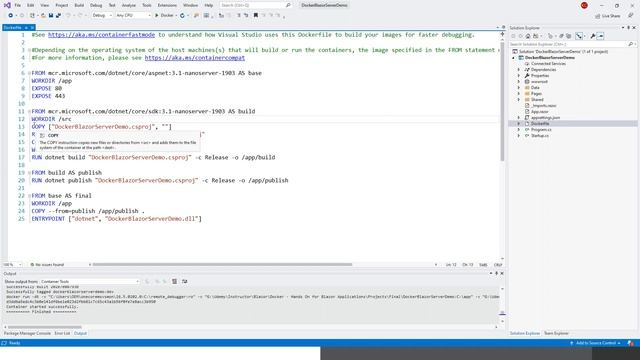
Task: Open the Build menu
Action: pos(79,5)
